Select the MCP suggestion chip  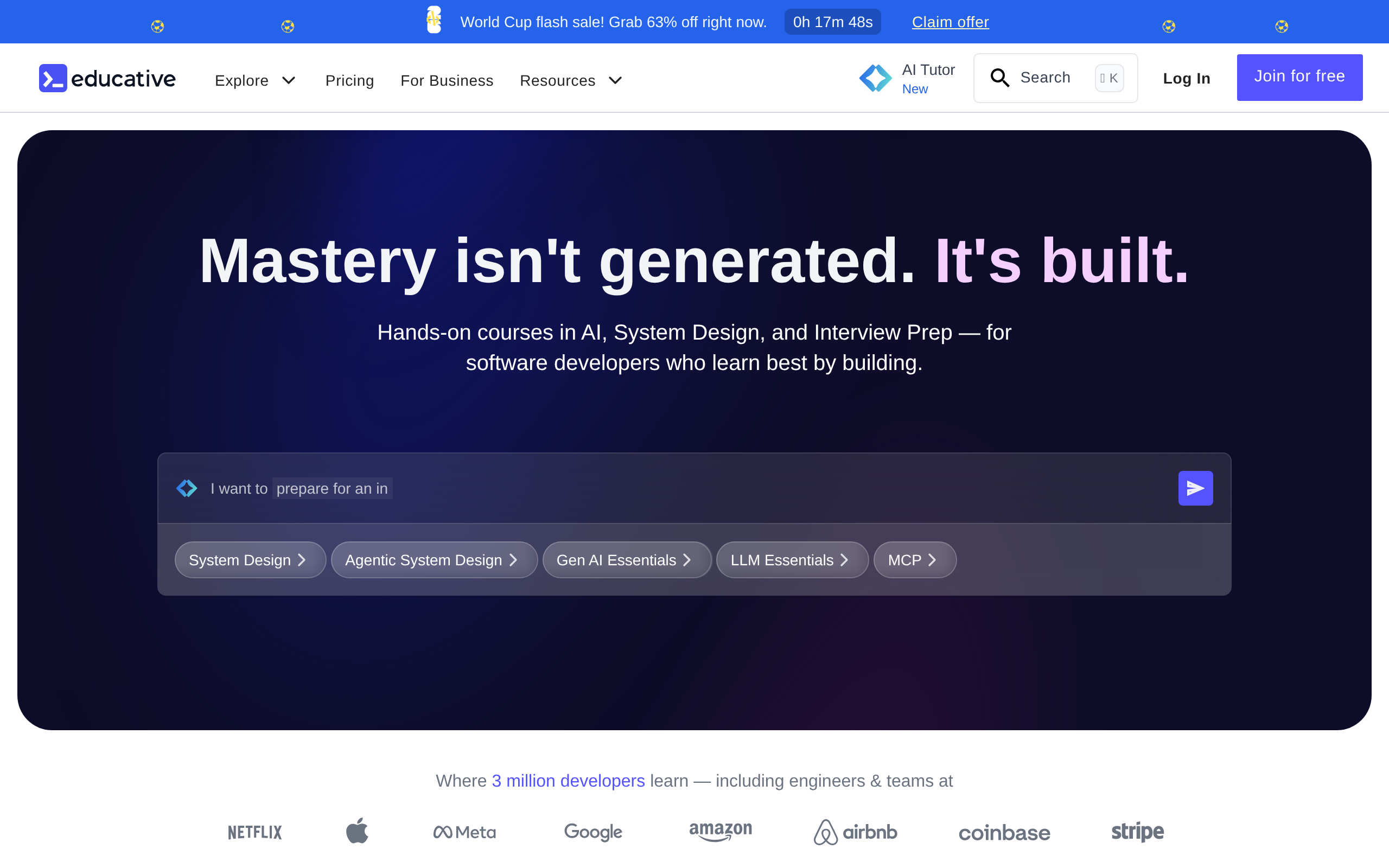tap(915, 560)
